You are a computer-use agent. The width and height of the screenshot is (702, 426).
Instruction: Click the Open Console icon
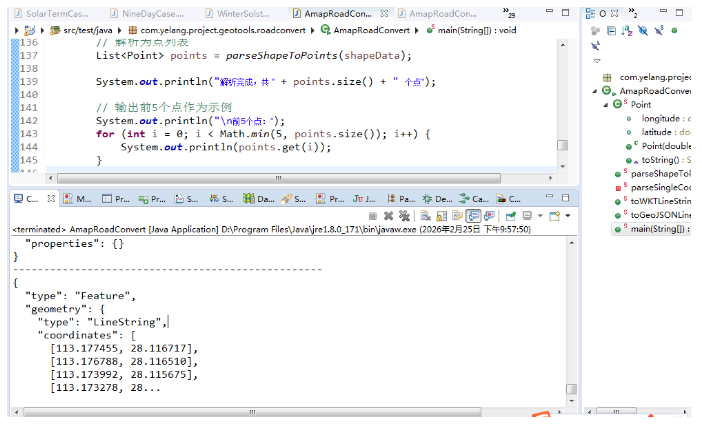[555, 216]
